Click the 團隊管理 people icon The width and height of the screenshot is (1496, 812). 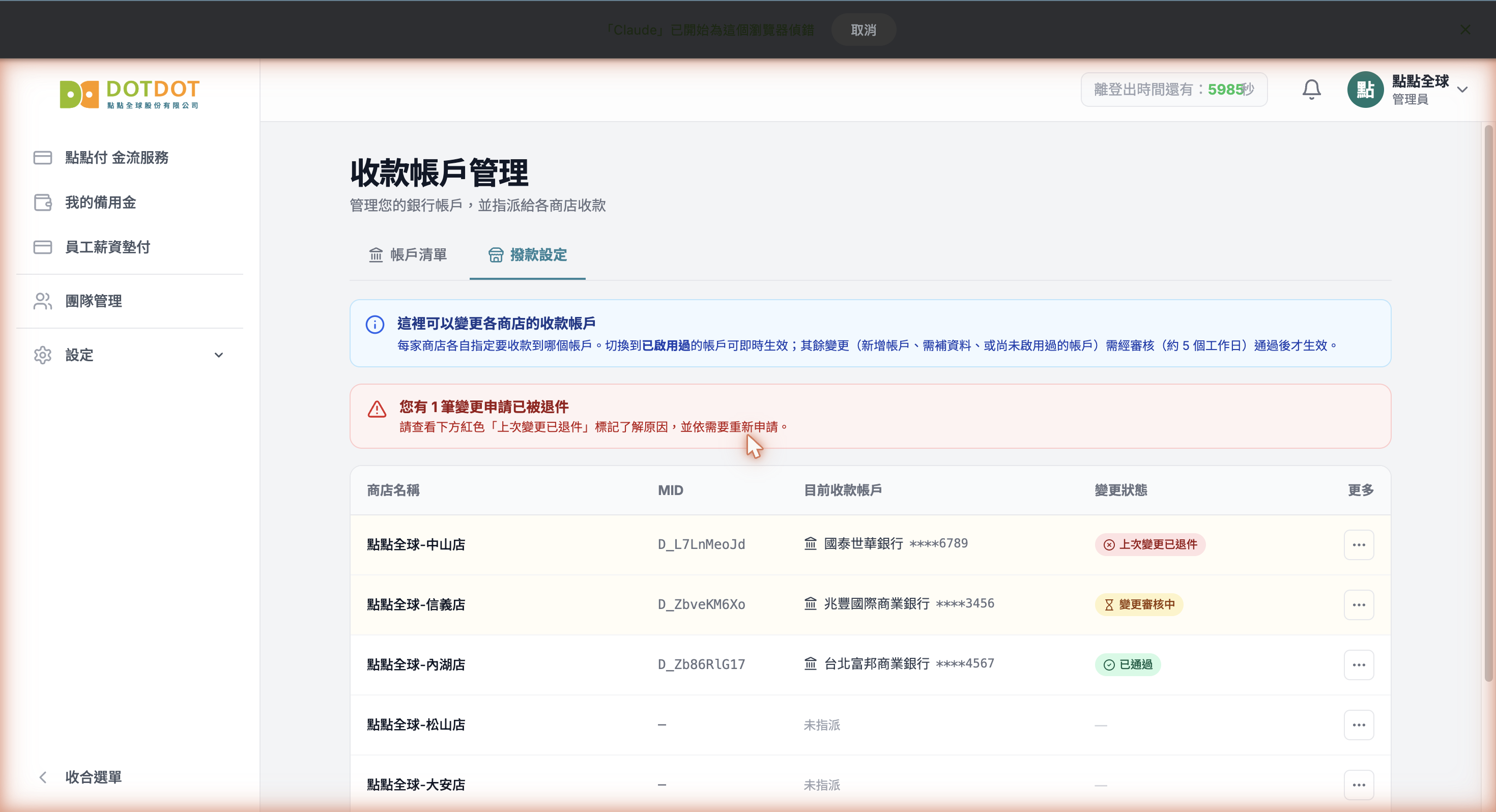click(x=42, y=301)
